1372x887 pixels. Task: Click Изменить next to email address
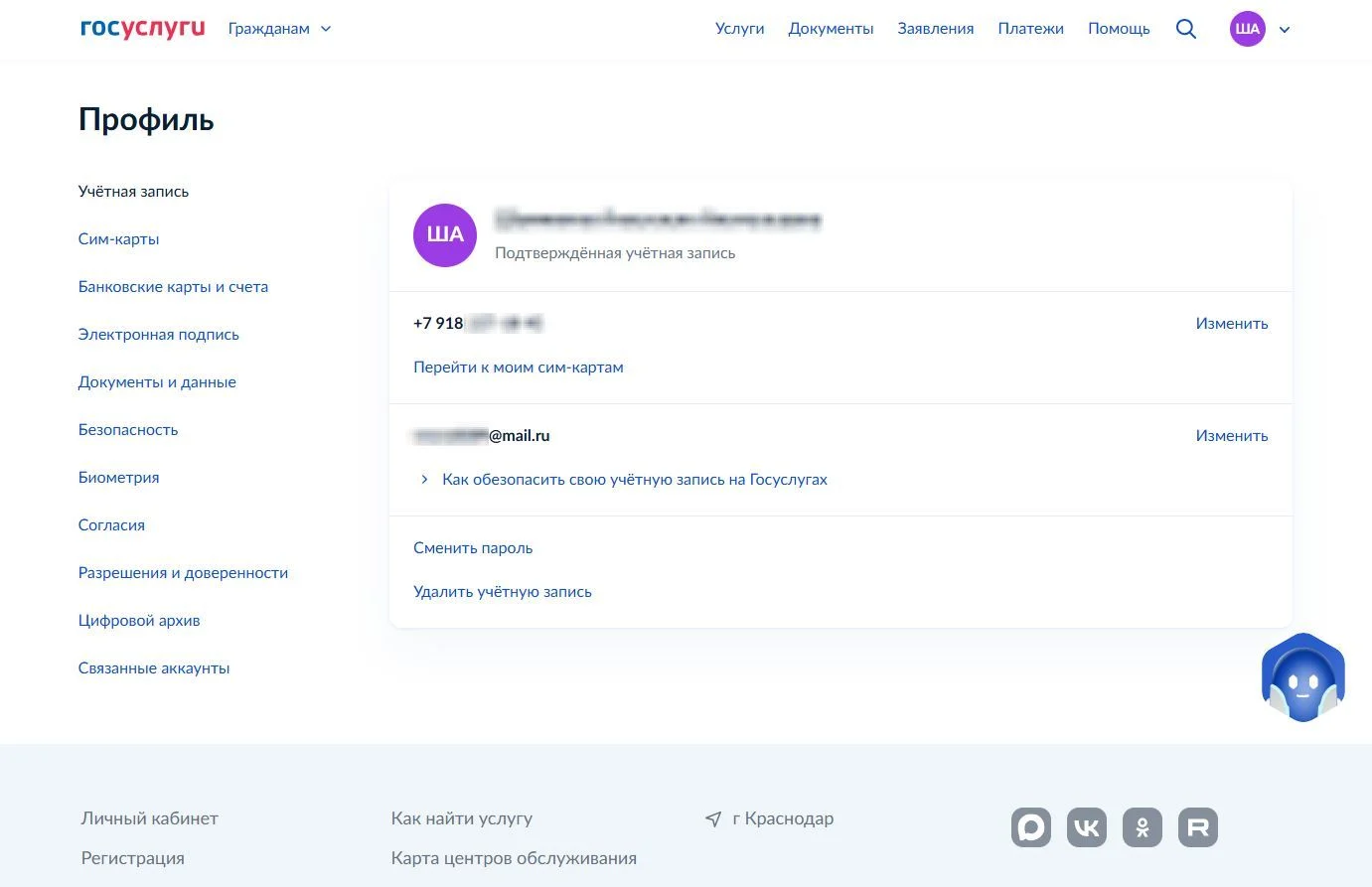1232,436
